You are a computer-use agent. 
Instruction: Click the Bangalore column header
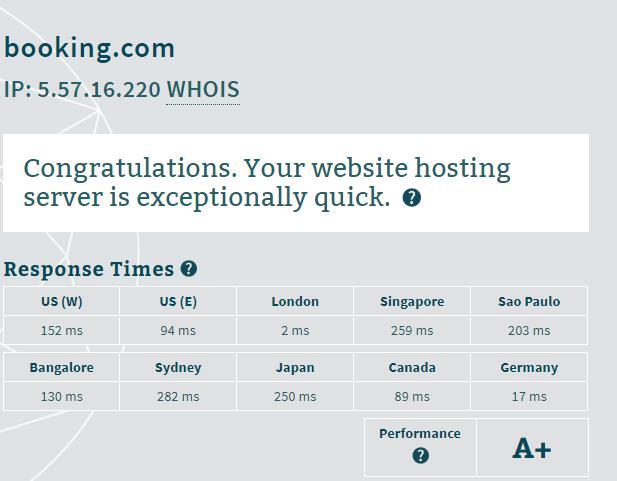point(62,368)
